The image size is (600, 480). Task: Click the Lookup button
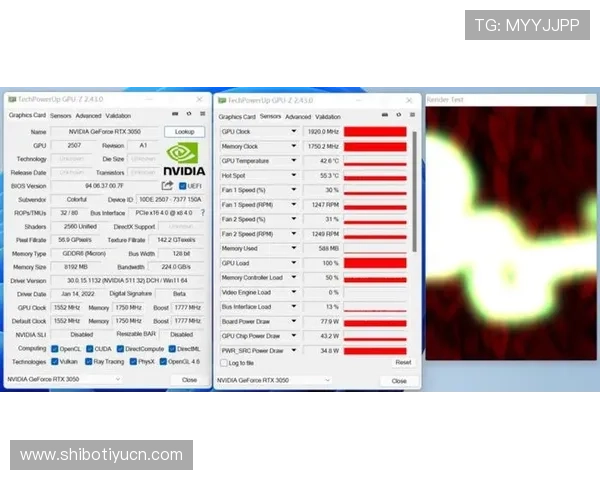[184, 131]
